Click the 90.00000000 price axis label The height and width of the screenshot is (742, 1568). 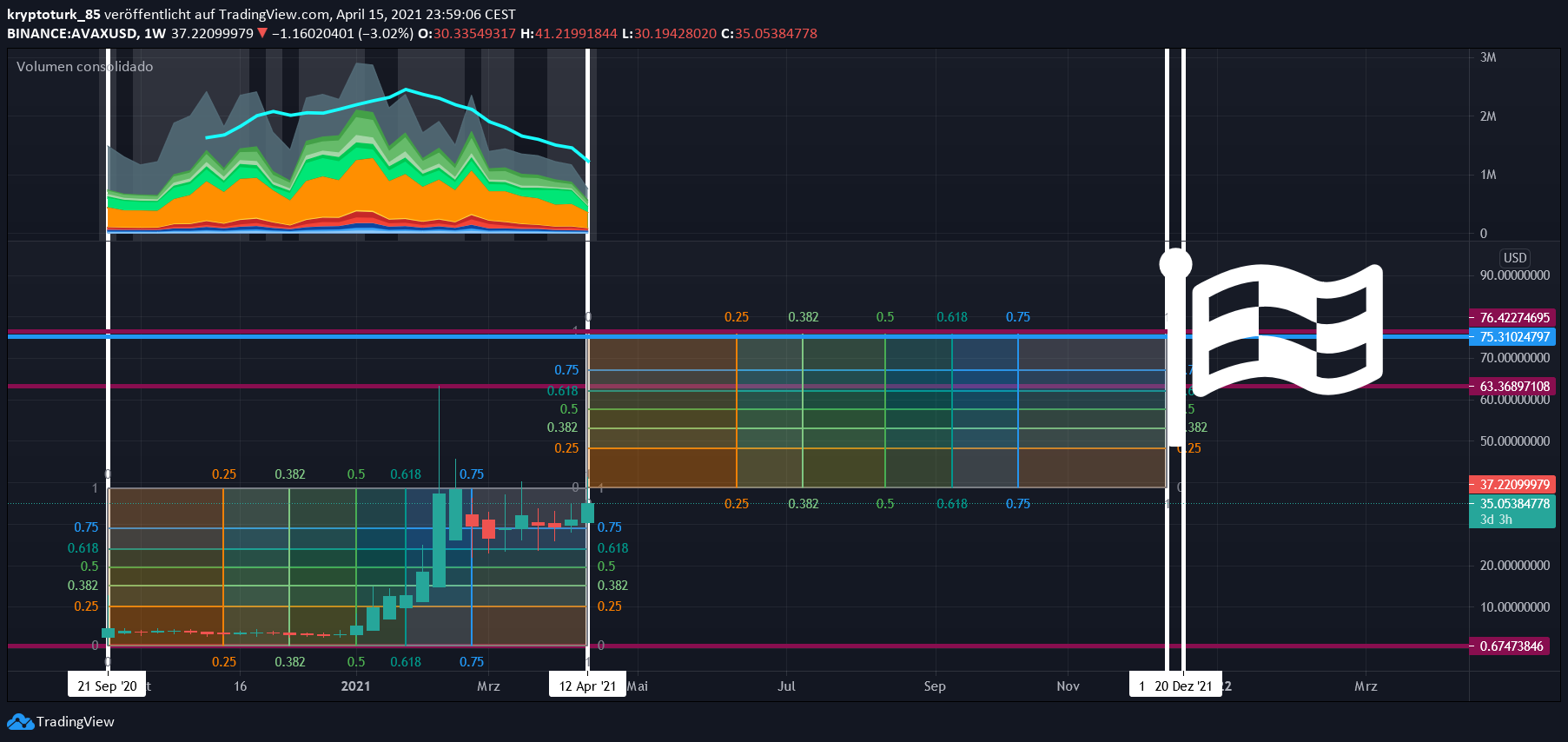point(1514,275)
